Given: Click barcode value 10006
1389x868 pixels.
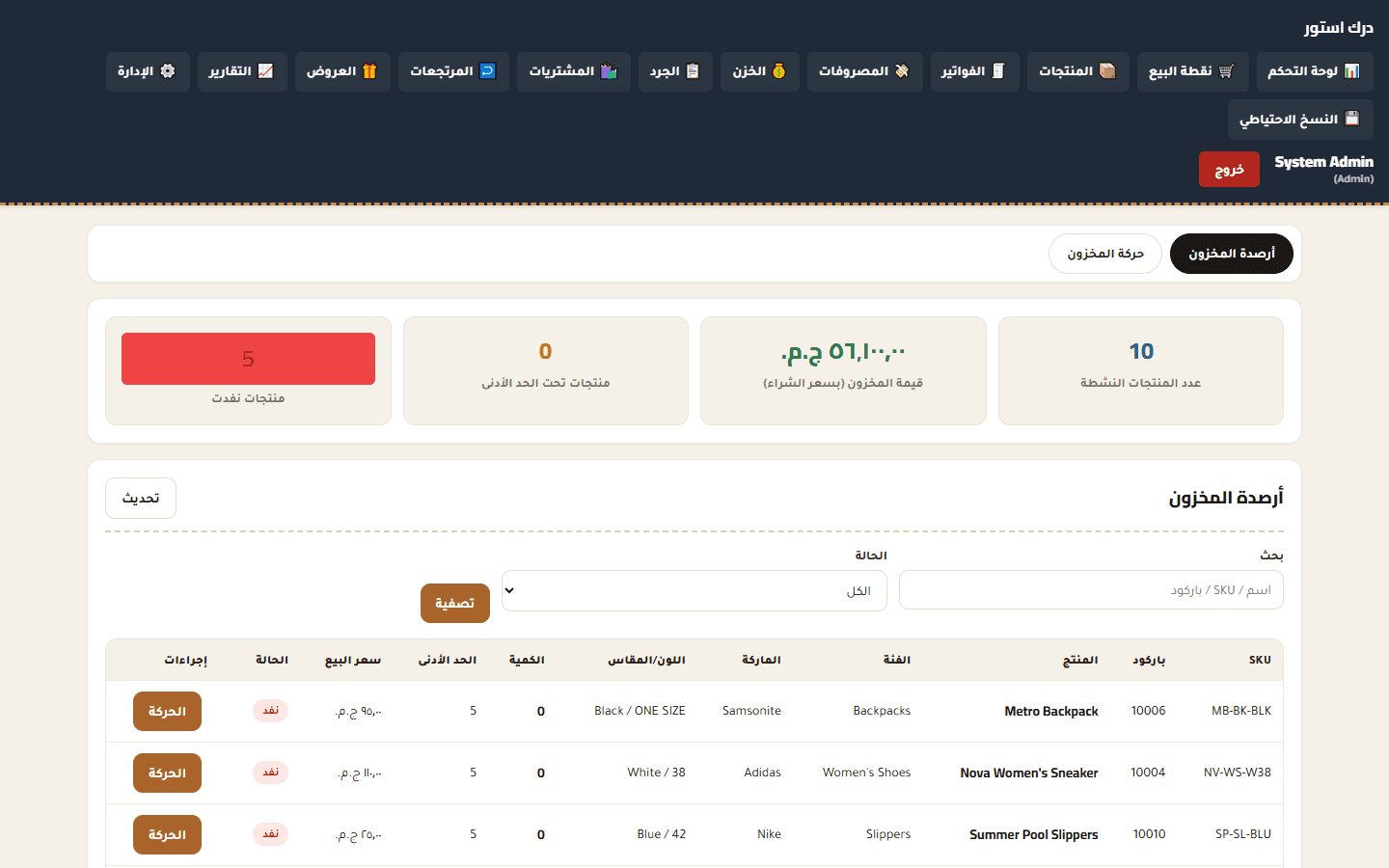Looking at the screenshot, I should coord(1149,711).
